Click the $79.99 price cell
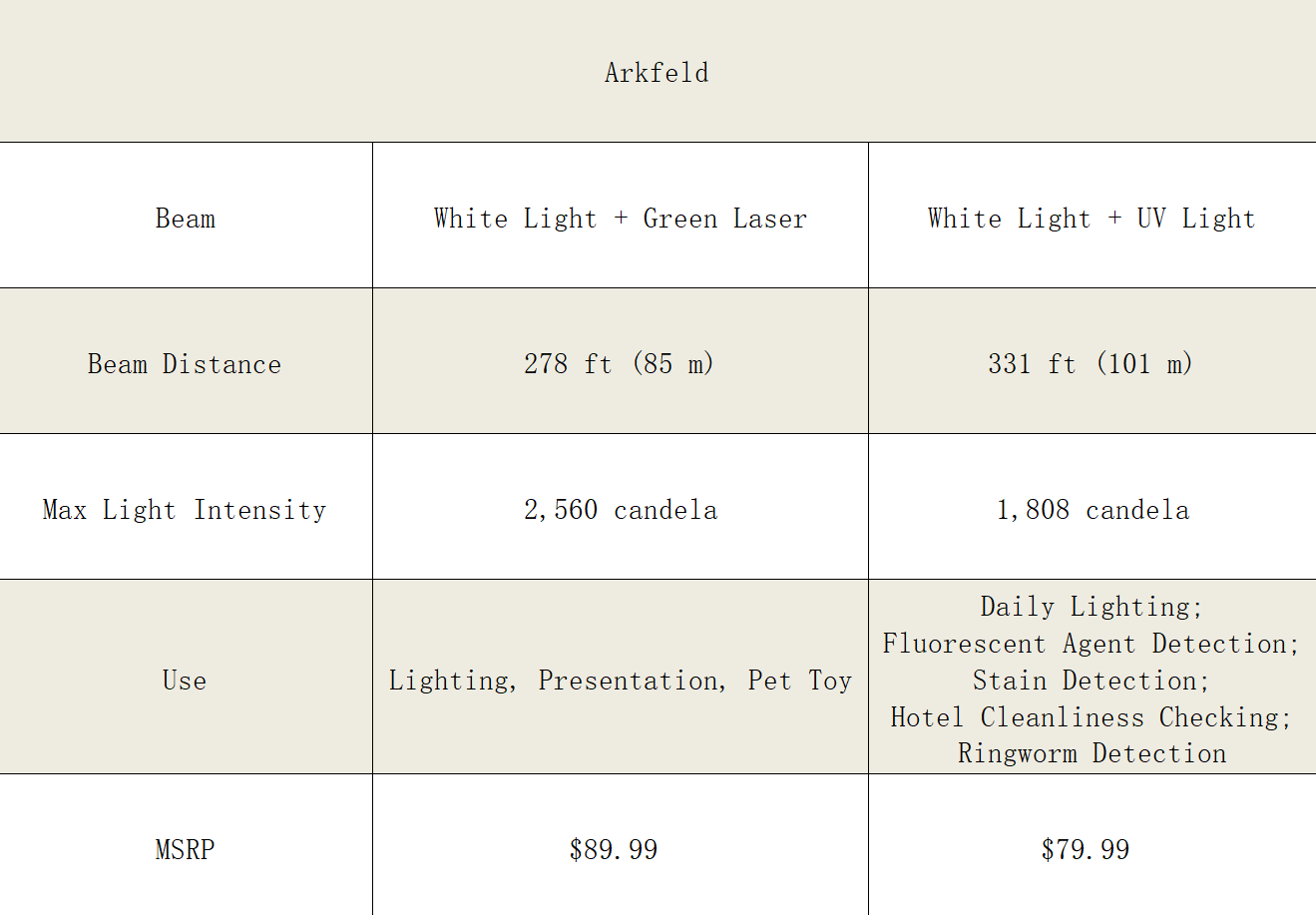 click(x=1086, y=850)
